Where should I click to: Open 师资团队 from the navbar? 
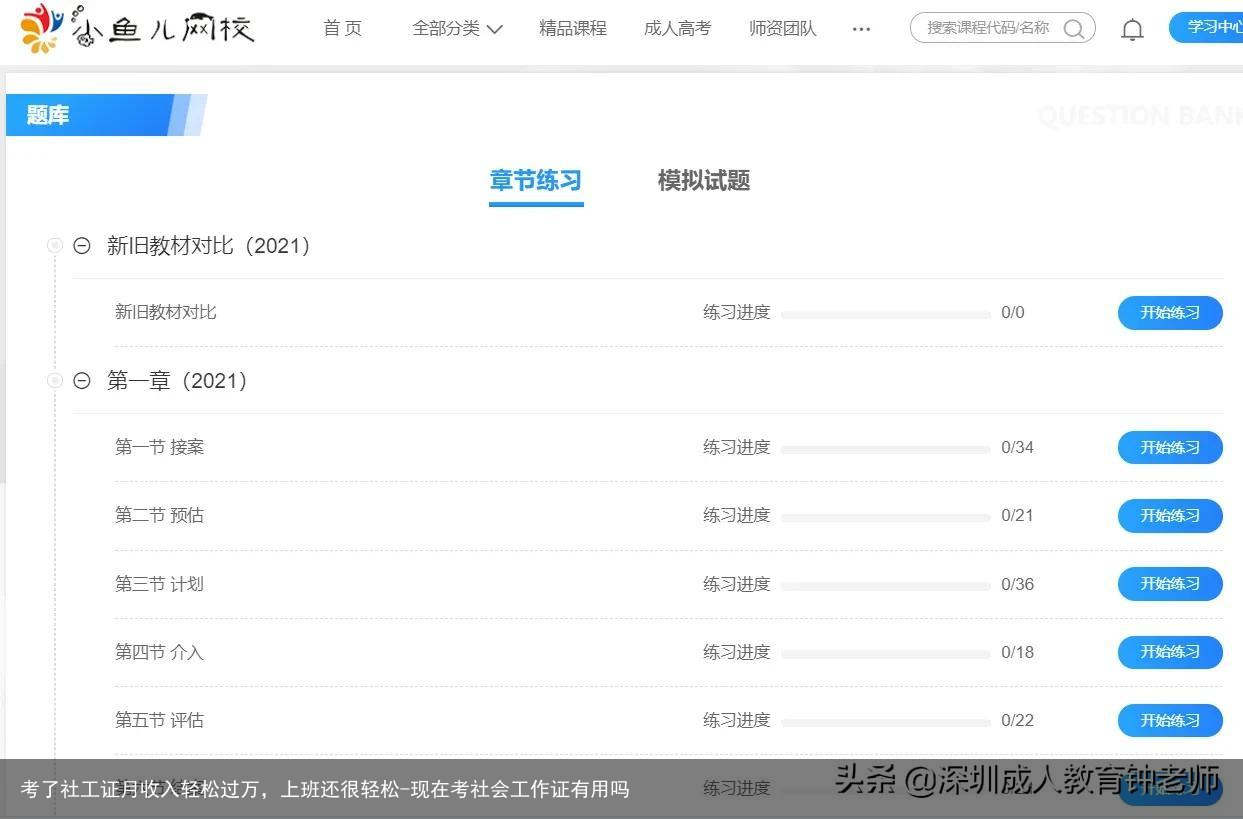(x=782, y=28)
